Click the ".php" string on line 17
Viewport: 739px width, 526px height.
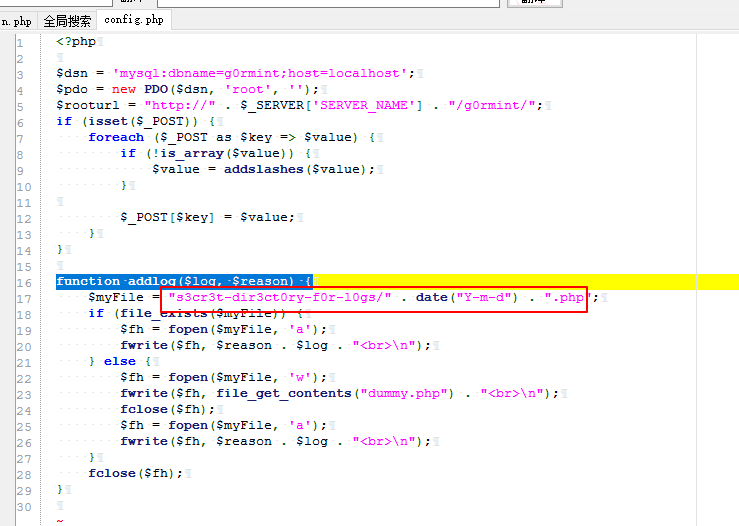[568, 297]
